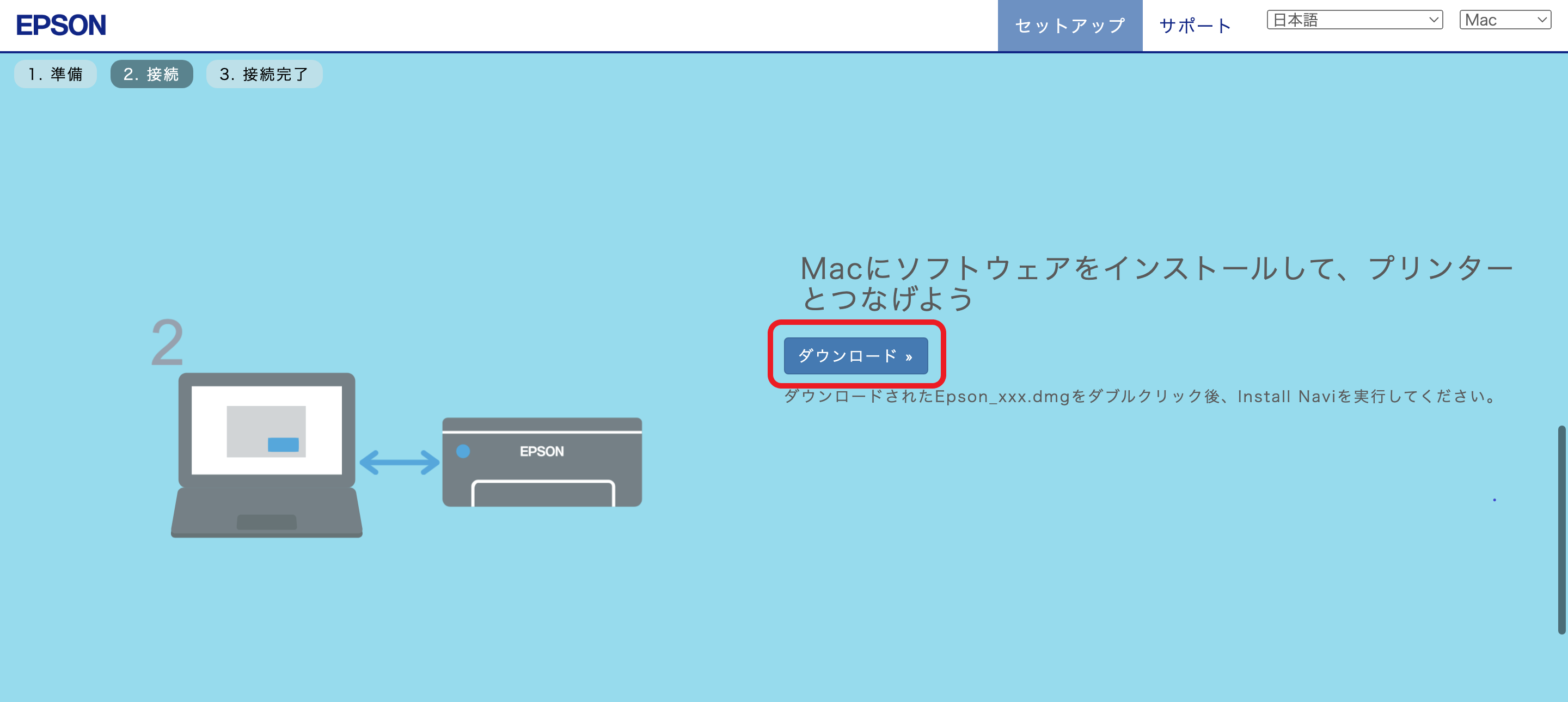The image size is (1568, 702).
Task: Click the EPSON label on printer graphic
Action: coord(542,451)
